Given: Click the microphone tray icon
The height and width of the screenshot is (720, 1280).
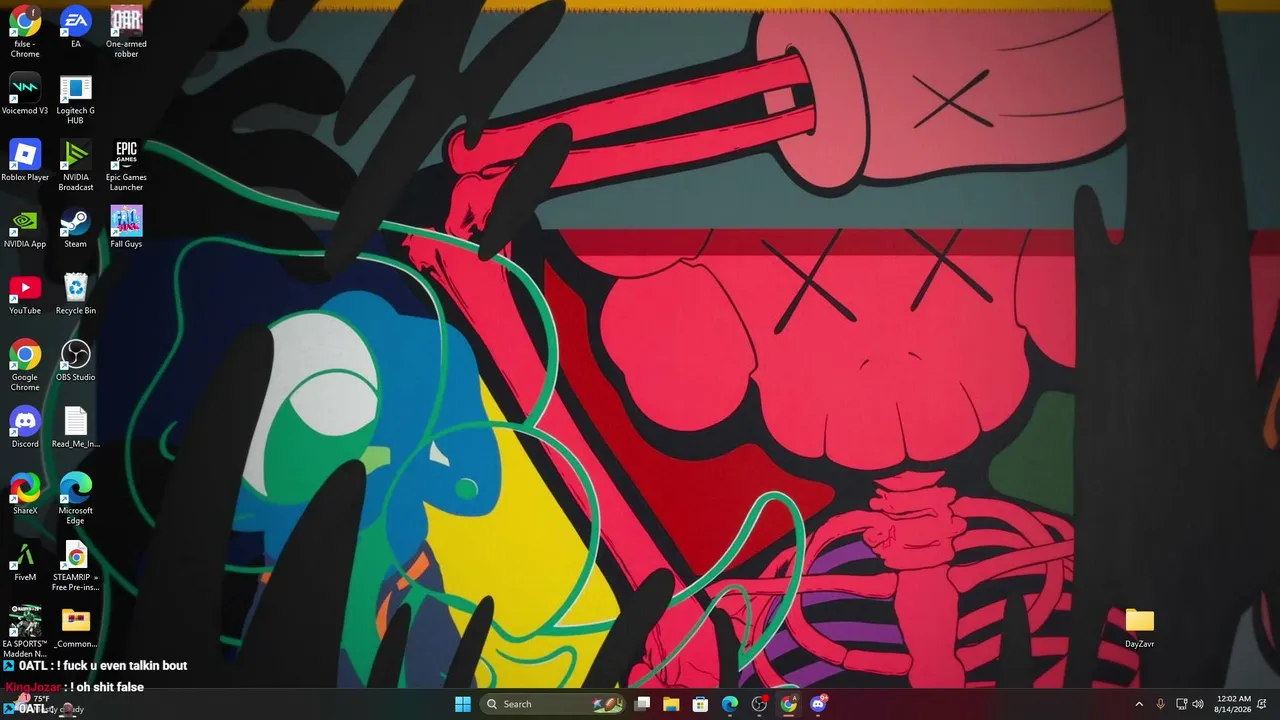Looking at the screenshot, I should click(1160, 704).
